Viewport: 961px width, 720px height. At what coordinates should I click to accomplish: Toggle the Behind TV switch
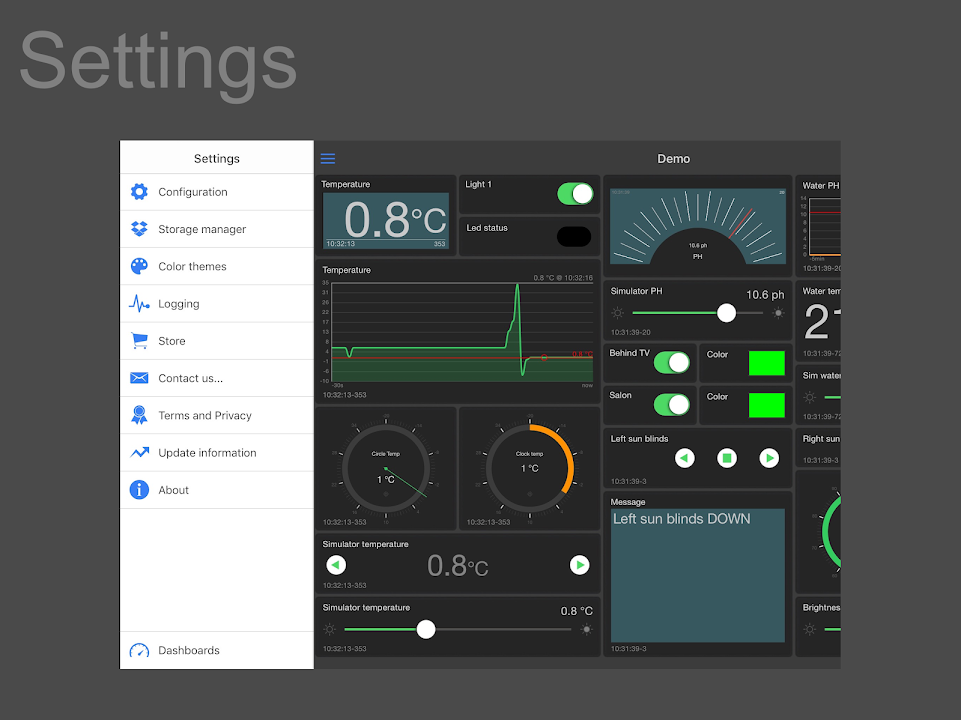[x=672, y=362]
